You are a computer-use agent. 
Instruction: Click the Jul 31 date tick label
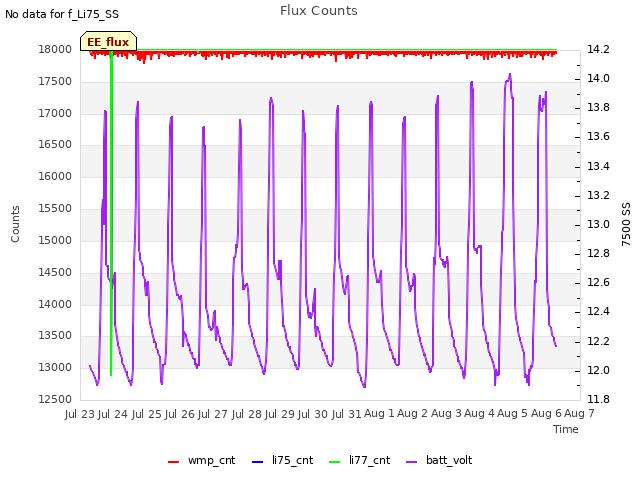click(x=347, y=414)
